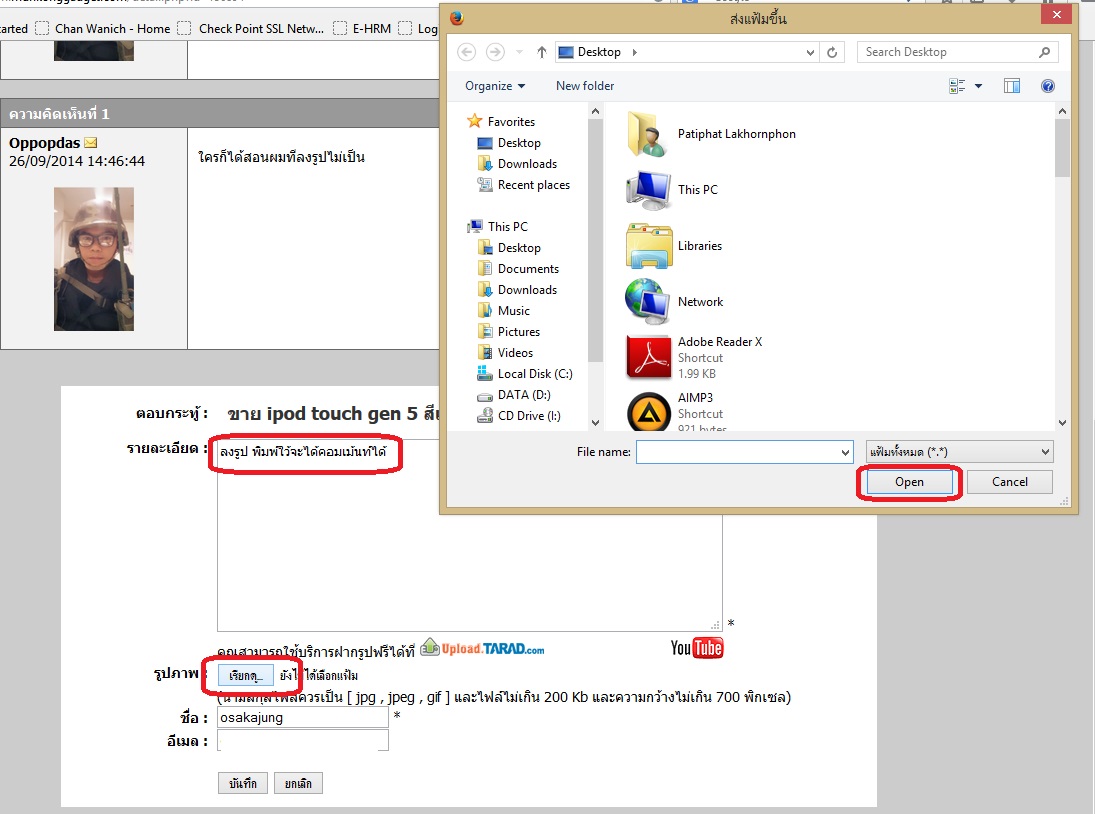The width and height of the screenshot is (1095, 814).
Task: Expand the address bar history dropdown
Action: [x=810, y=52]
